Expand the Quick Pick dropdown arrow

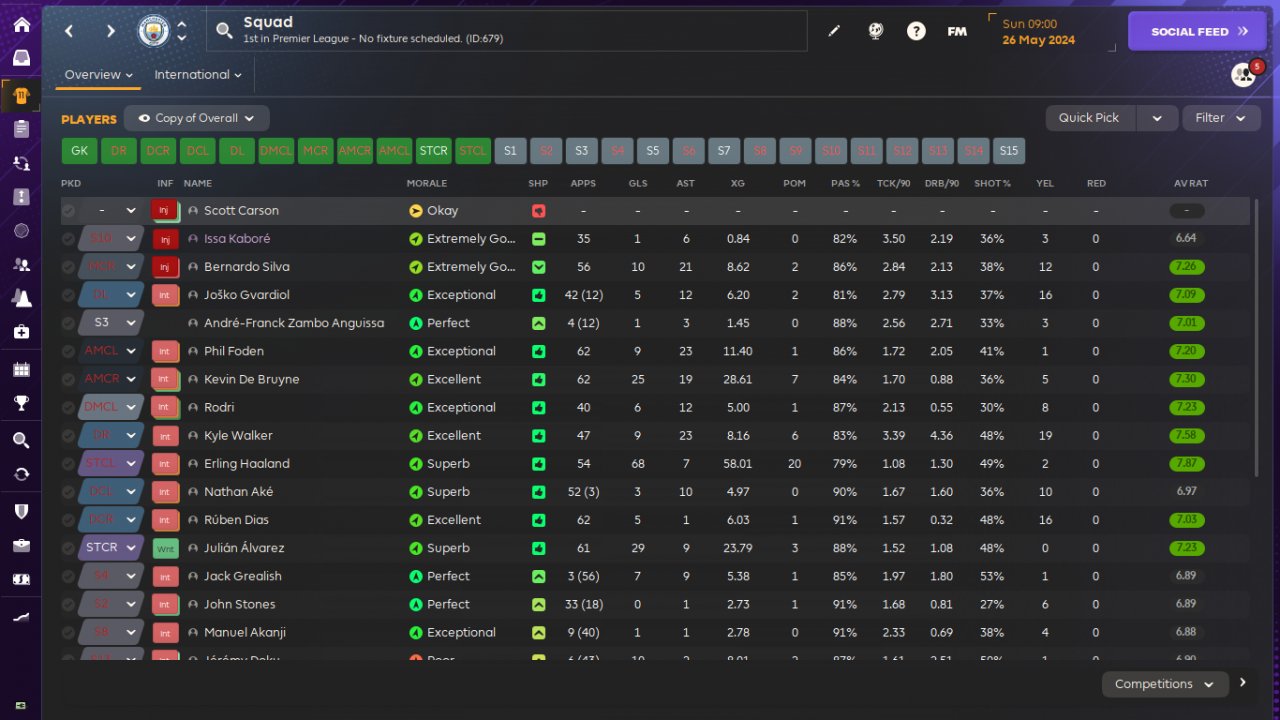point(1157,118)
